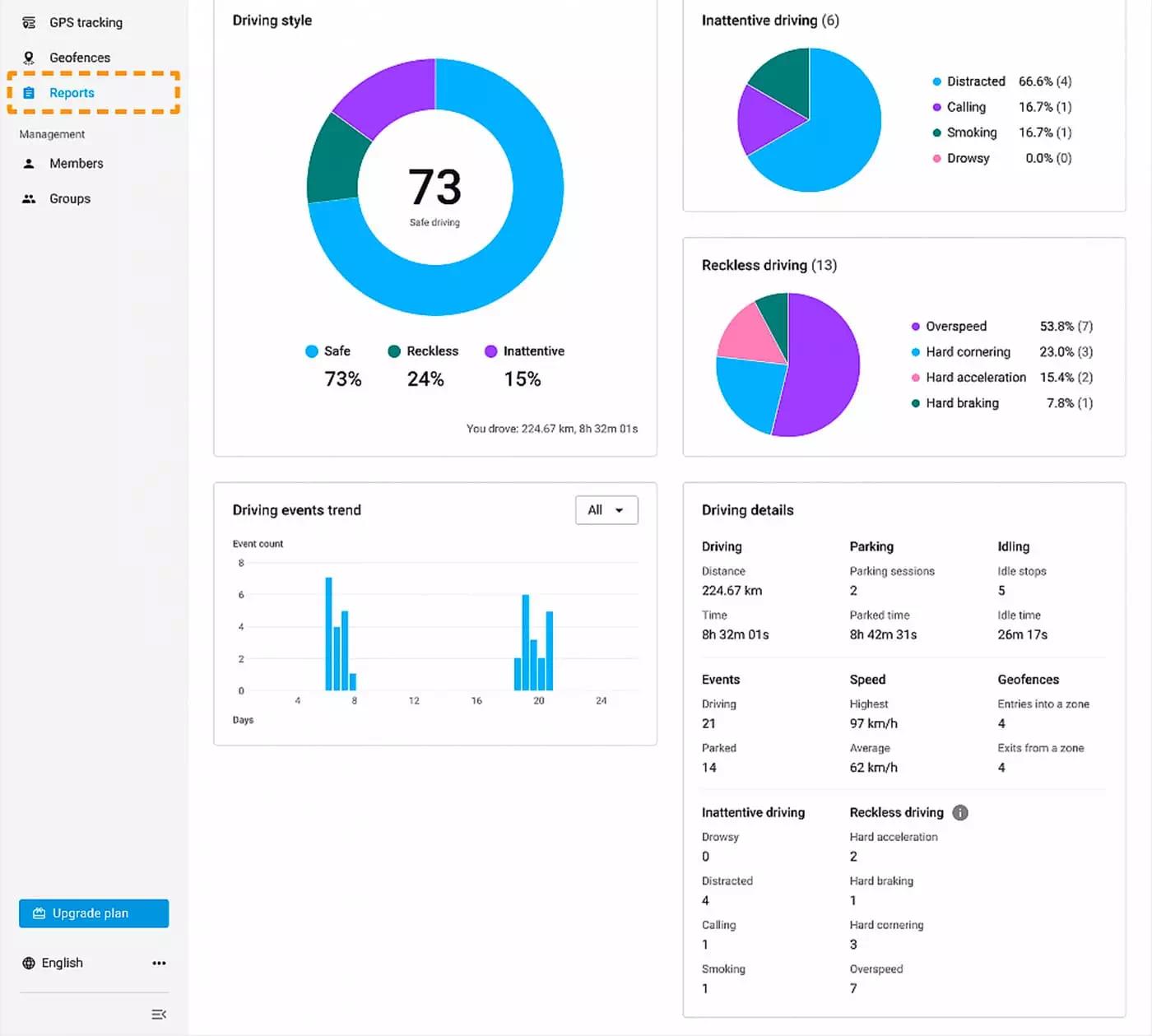Viewport: 1152px width, 1036px height.
Task: Click the Inattentive driving pie chart
Action: click(810, 120)
